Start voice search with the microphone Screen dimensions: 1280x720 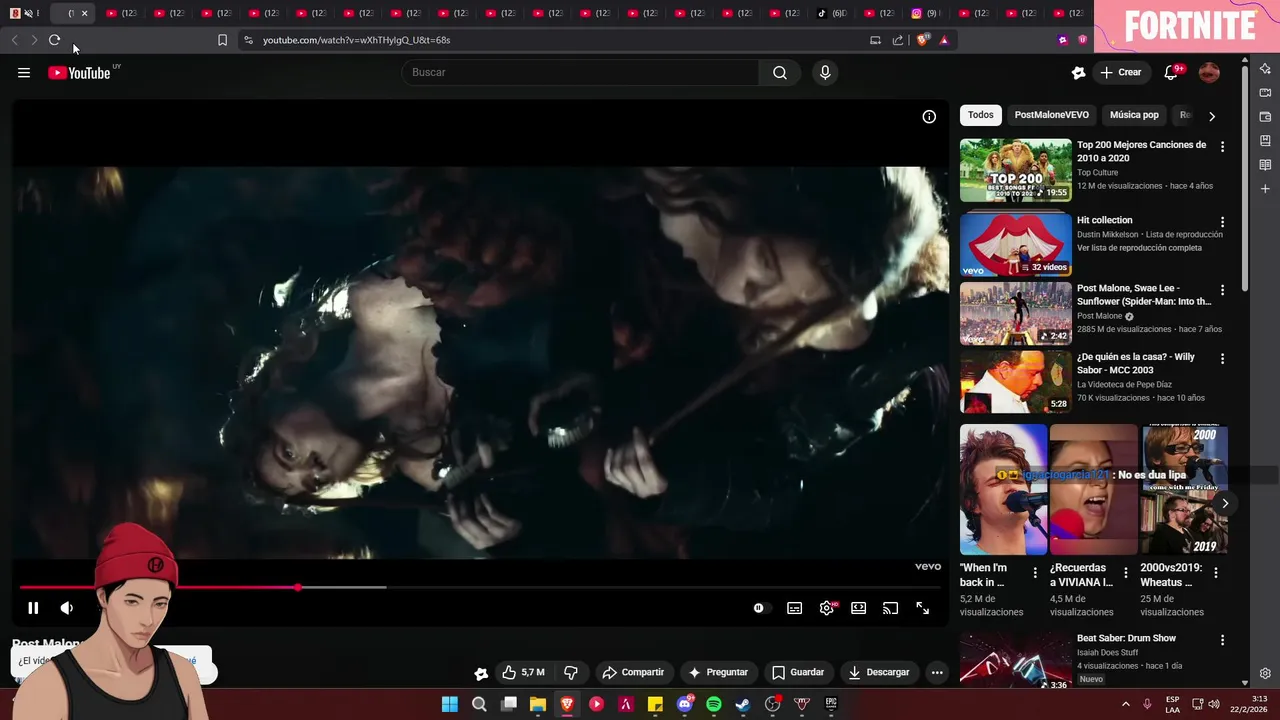(x=825, y=72)
